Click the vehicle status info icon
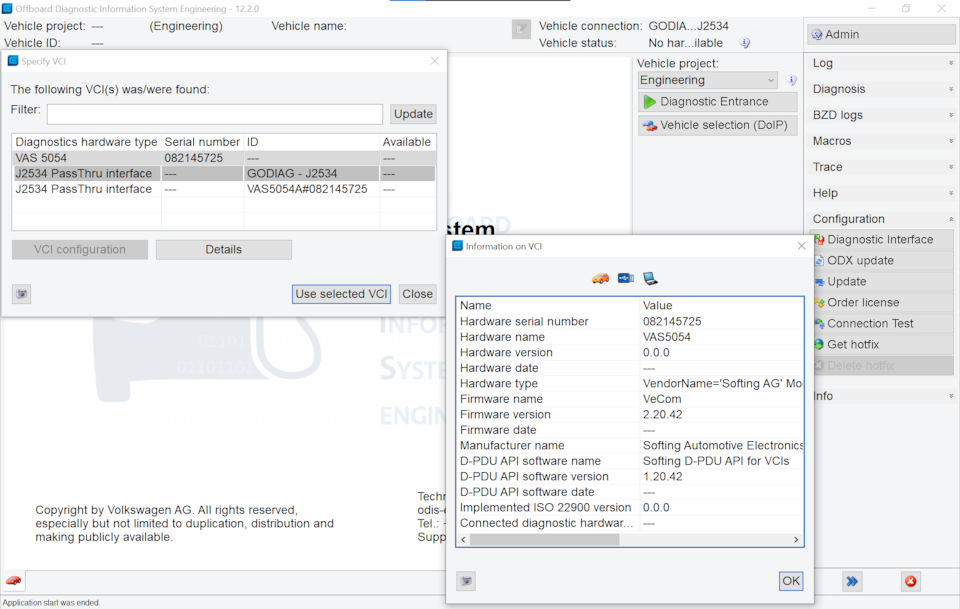Image resolution: width=960 pixels, height=609 pixels. pyautogui.click(x=744, y=43)
